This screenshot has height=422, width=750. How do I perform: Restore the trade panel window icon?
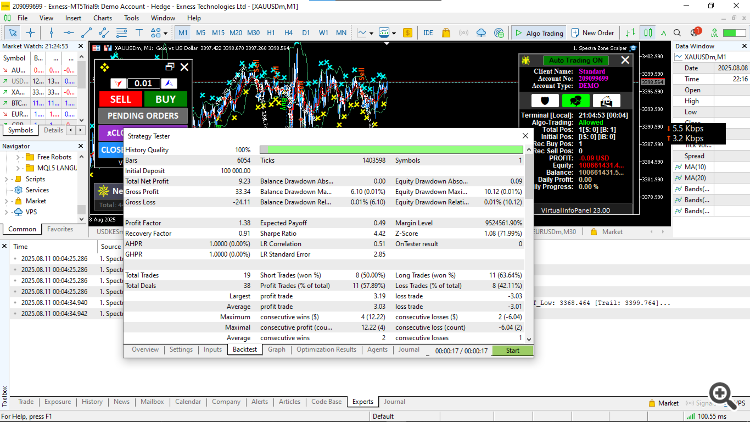point(170,67)
